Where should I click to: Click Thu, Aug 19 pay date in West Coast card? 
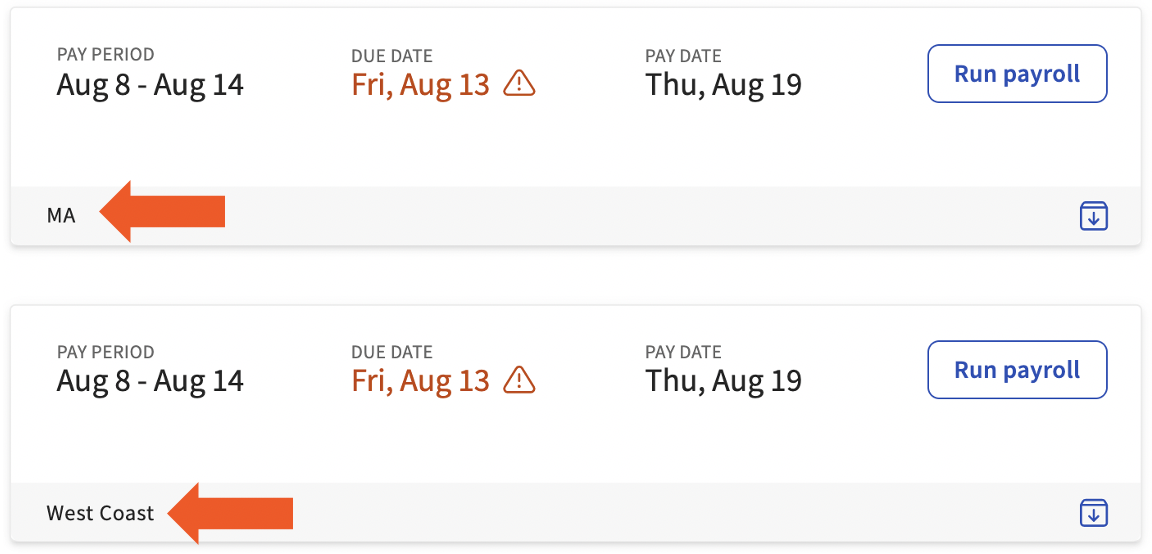pyautogui.click(x=723, y=381)
